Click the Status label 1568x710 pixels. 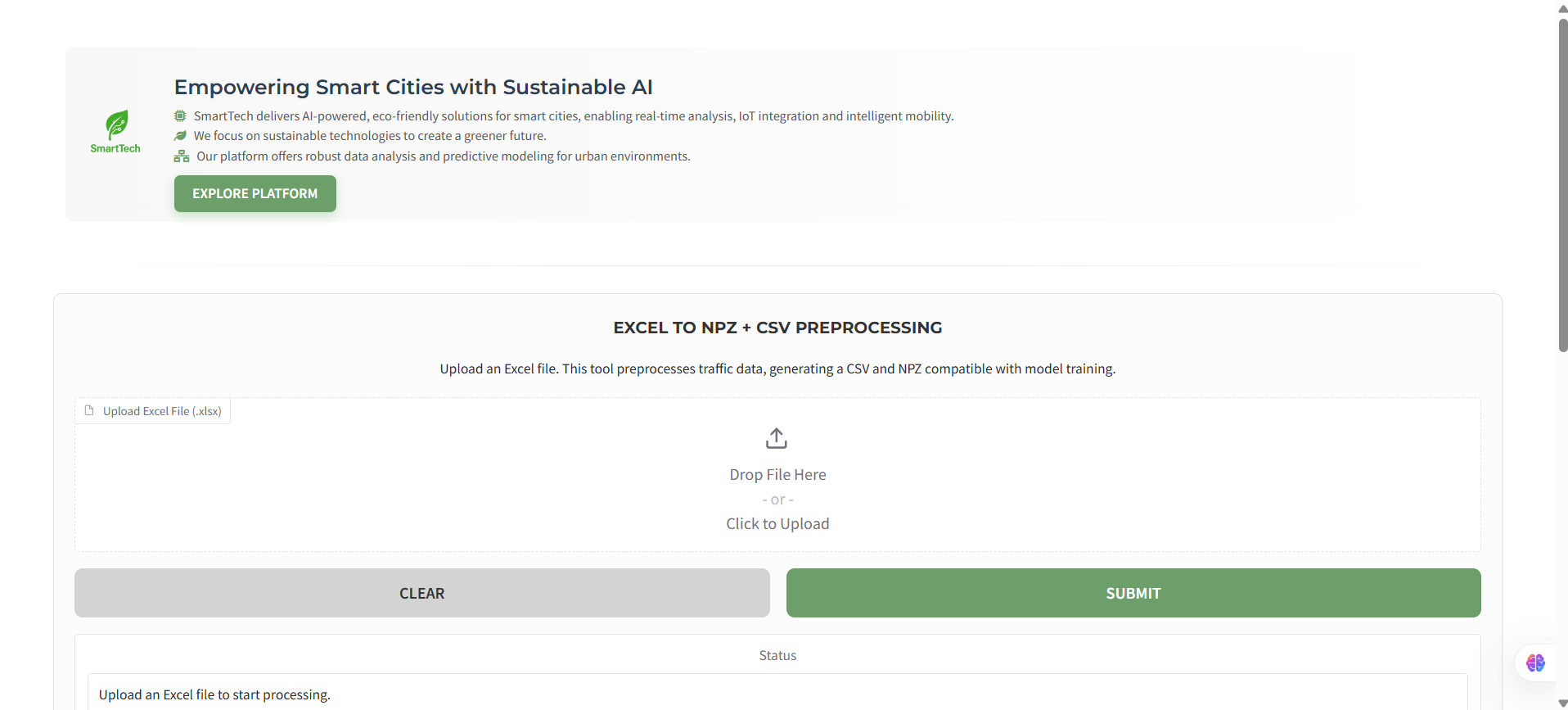pos(777,655)
